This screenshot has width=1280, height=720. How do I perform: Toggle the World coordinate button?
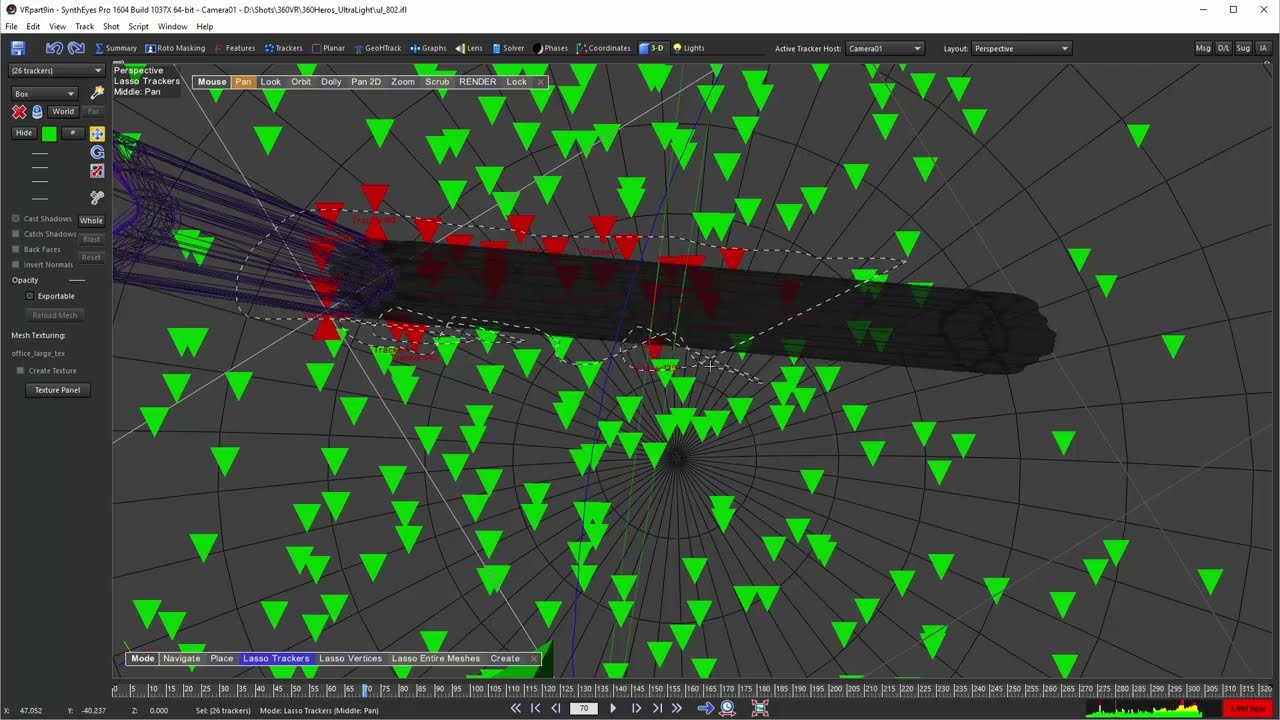tap(63, 112)
